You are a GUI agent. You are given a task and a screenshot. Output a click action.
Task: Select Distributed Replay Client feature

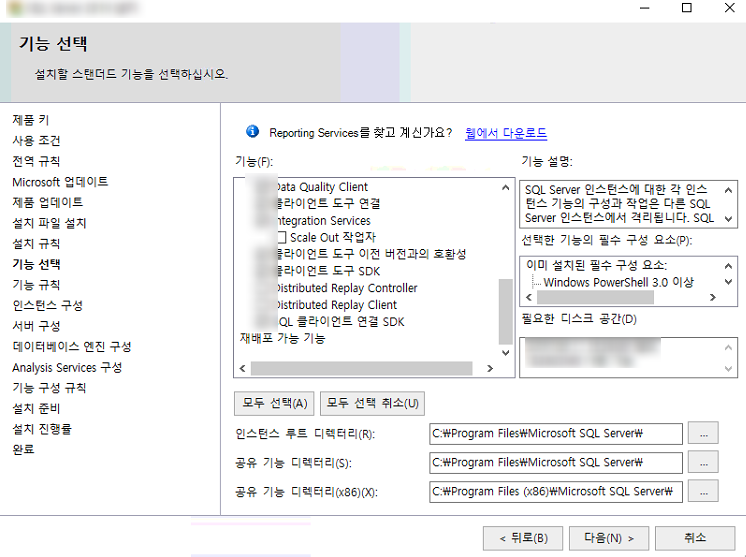click(336, 304)
